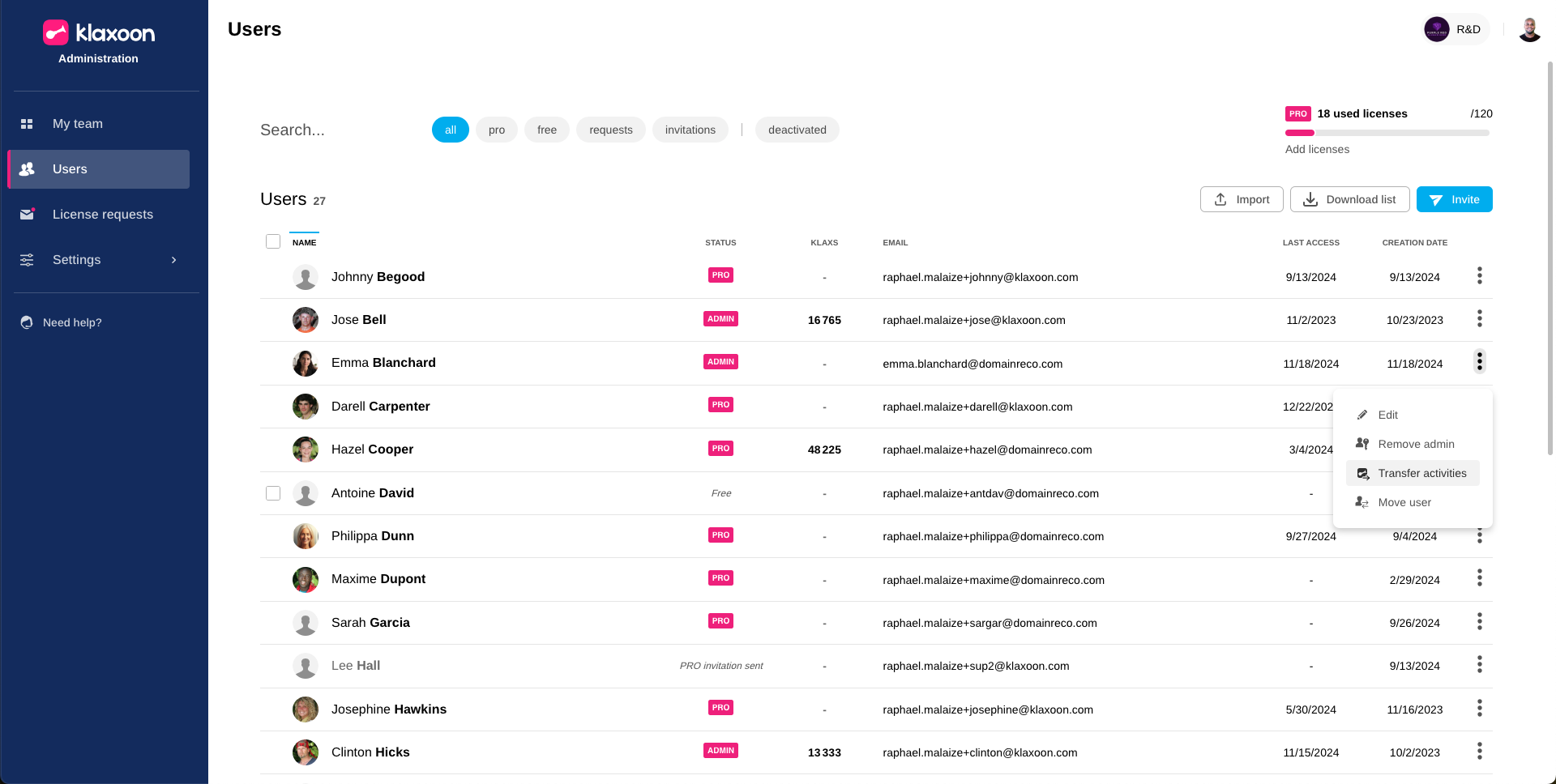Open the R&D workspace switcher
Image resolution: width=1556 pixels, height=784 pixels.
1456,30
